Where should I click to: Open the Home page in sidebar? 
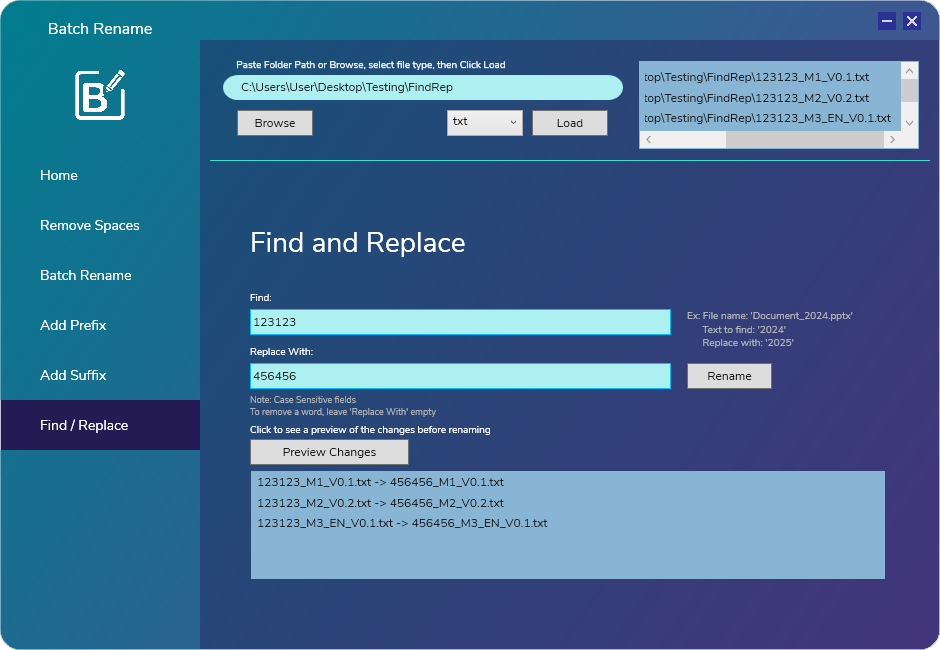[59, 175]
